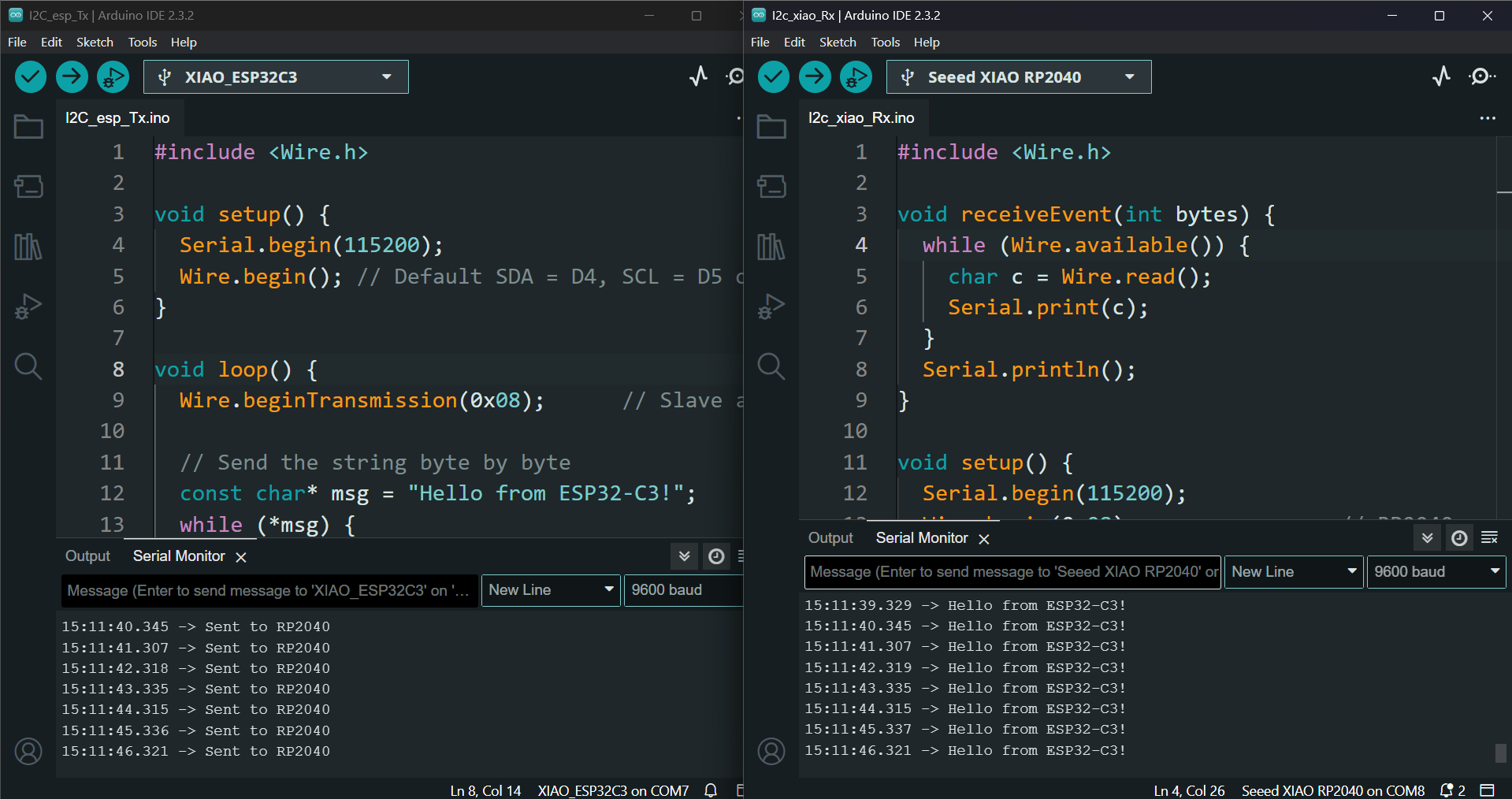Screen dimensions: 1512x799
Task: Toggle timestamp in right Serial Monitor
Action: click(x=1459, y=538)
